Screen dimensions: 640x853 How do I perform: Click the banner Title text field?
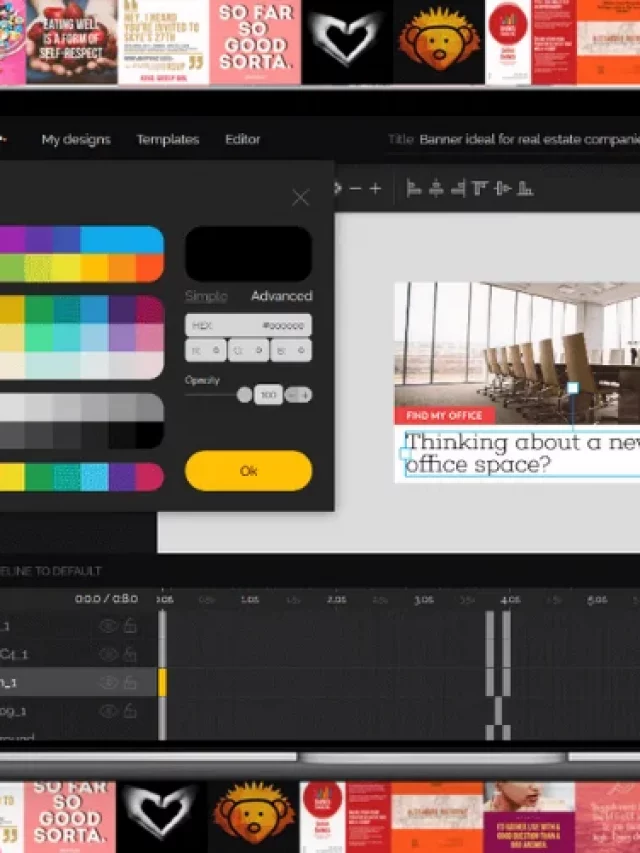(529, 139)
